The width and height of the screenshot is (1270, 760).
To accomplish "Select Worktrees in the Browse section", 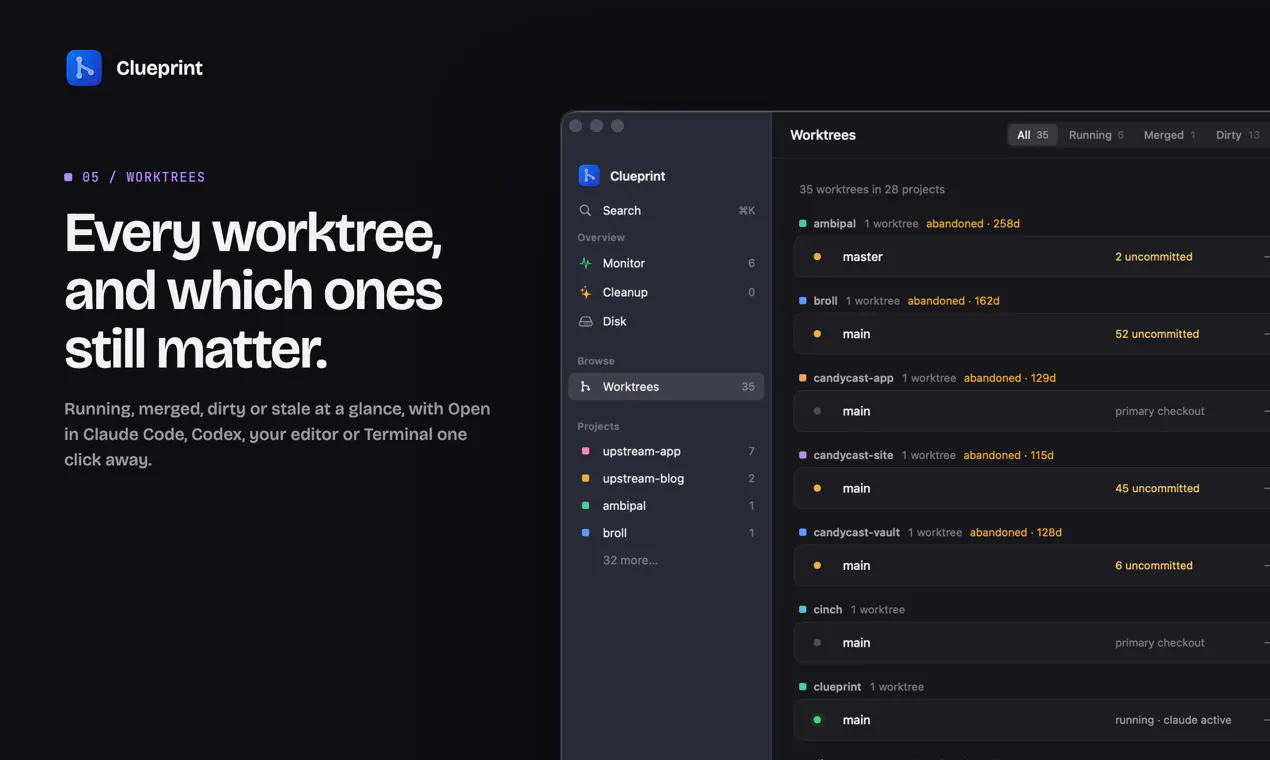I will coord(666,386).
